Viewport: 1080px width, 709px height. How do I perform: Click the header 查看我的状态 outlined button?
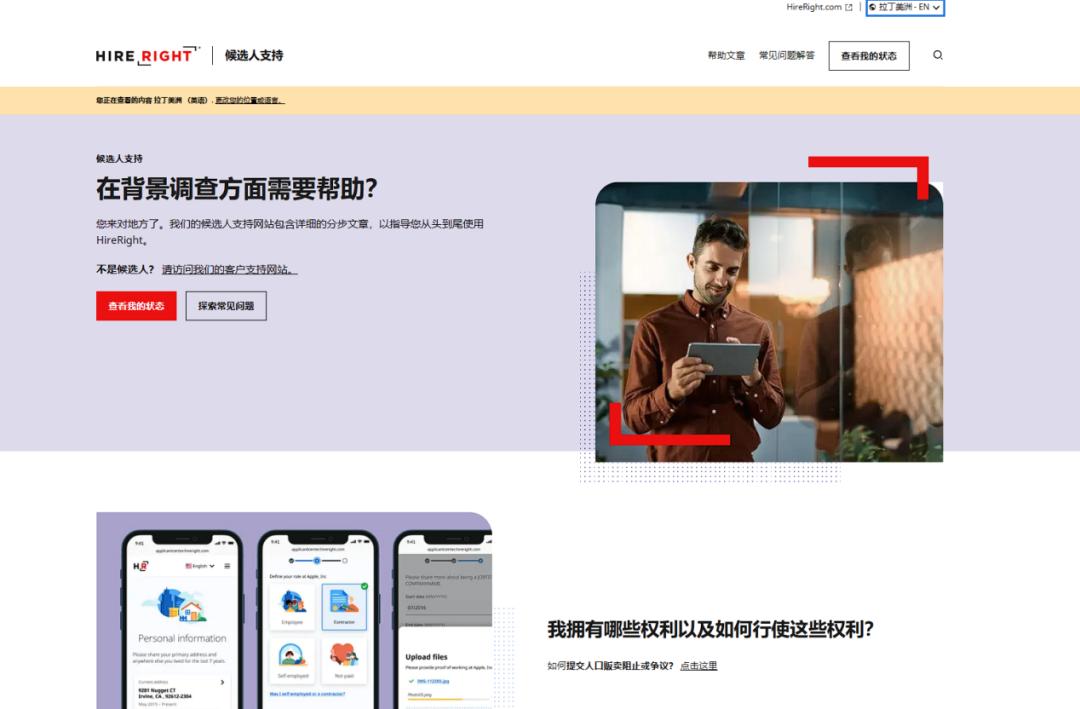point(868,56)
